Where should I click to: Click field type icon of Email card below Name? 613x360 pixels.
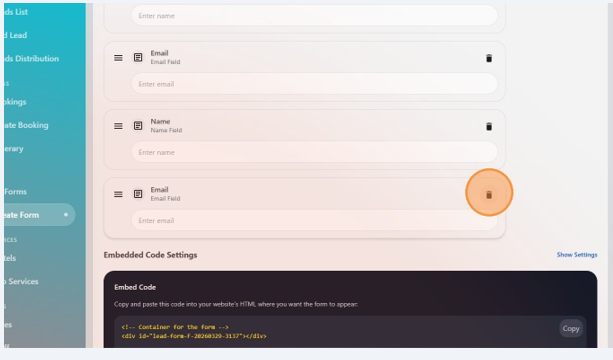click(138, 194)
